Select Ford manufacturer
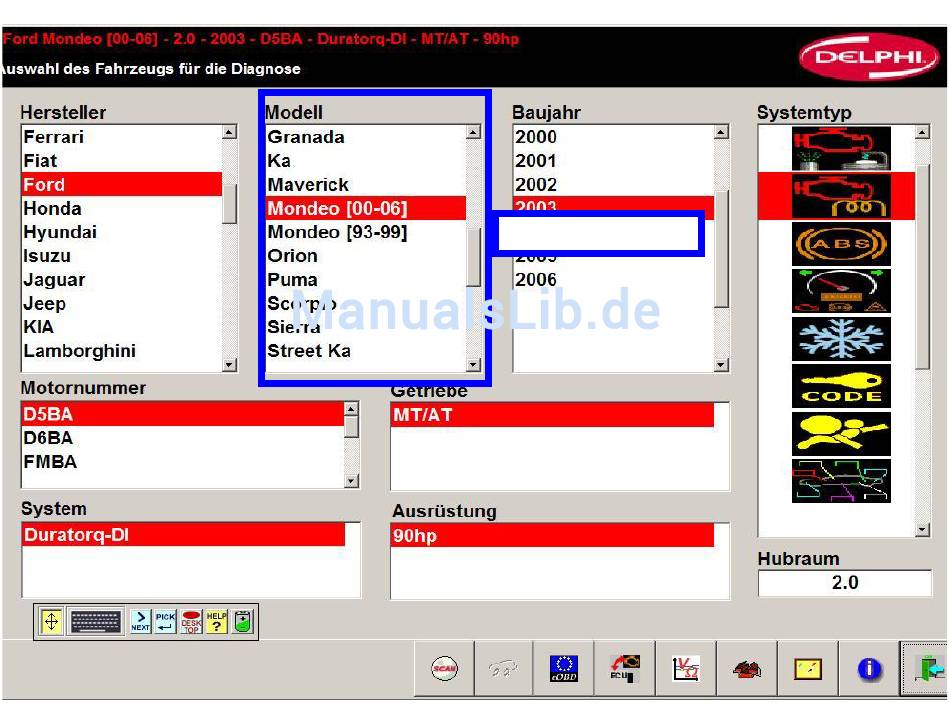Viewport: 950px width, 725px height. pyautogui.click(x=122, y=184)
